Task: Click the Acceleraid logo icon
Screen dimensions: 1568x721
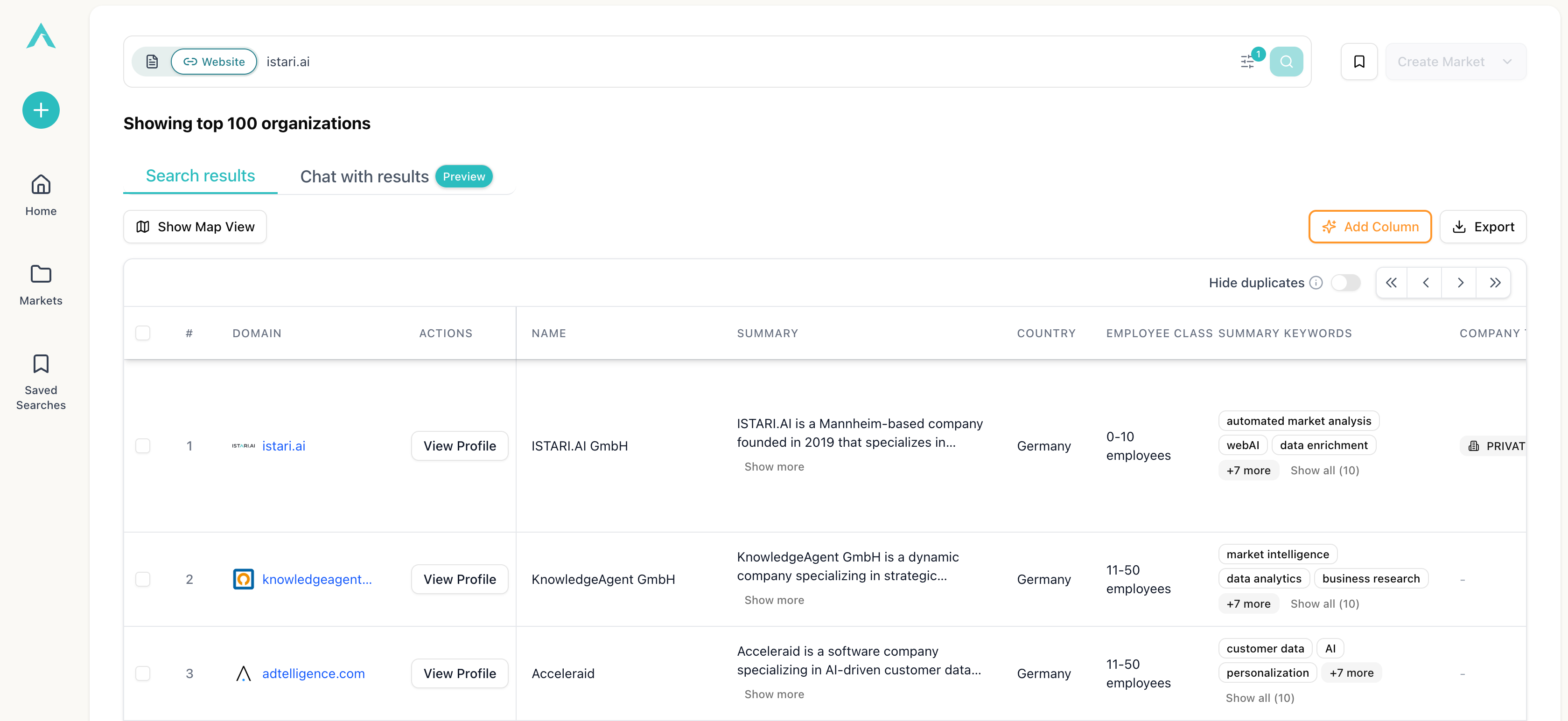Action: pos(244,673)
